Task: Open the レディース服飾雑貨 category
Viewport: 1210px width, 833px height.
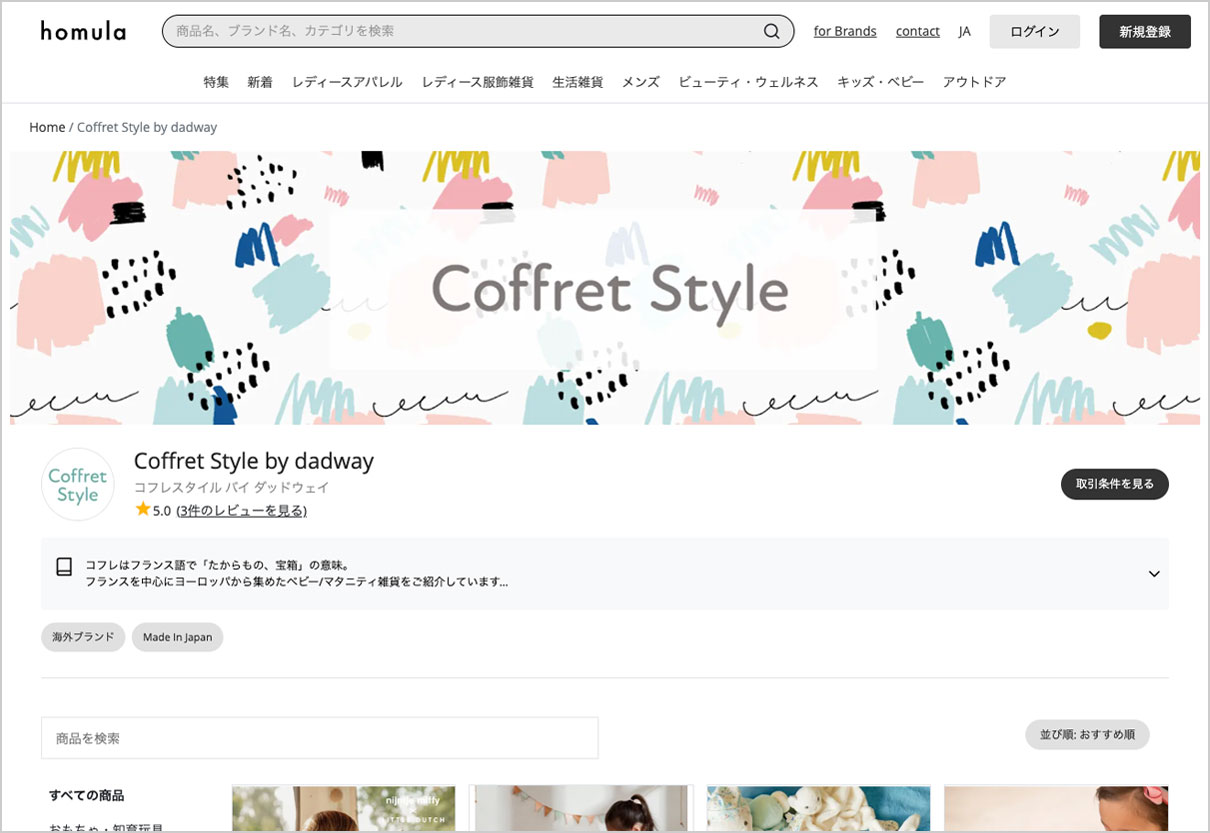Action: [x=477, y=82]
